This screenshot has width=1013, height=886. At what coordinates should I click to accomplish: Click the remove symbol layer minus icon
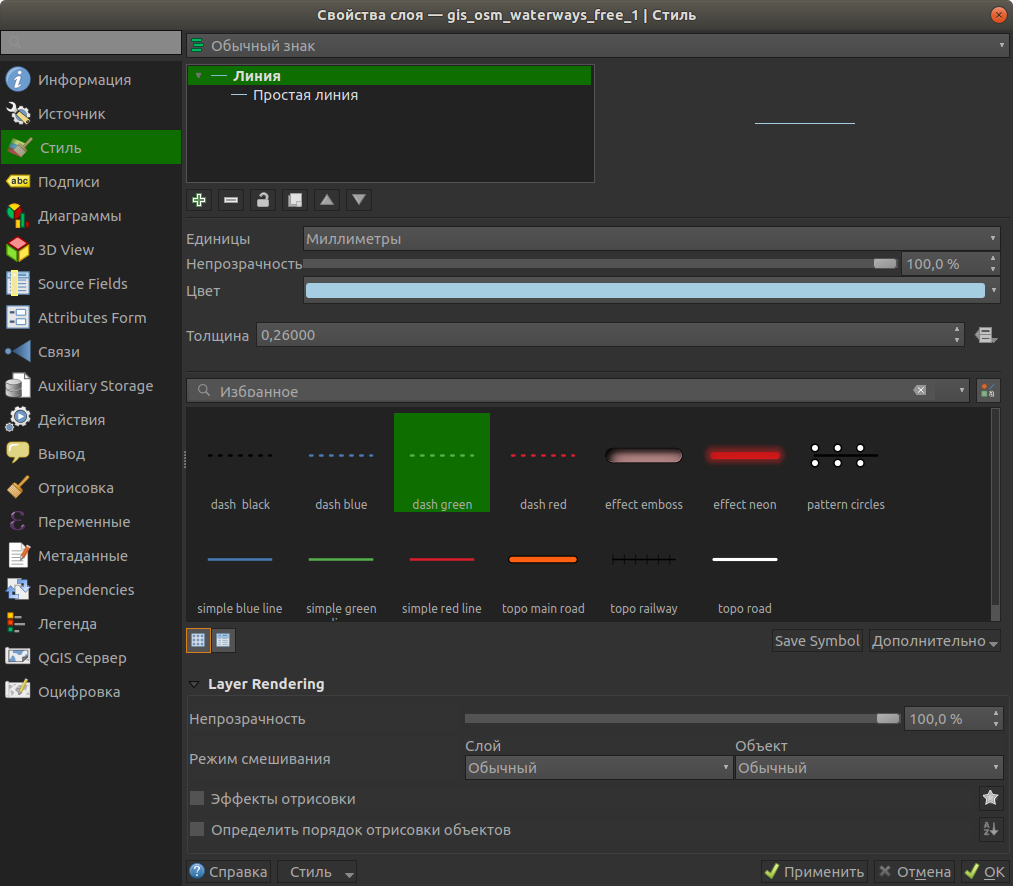click(x=231, y=200)
